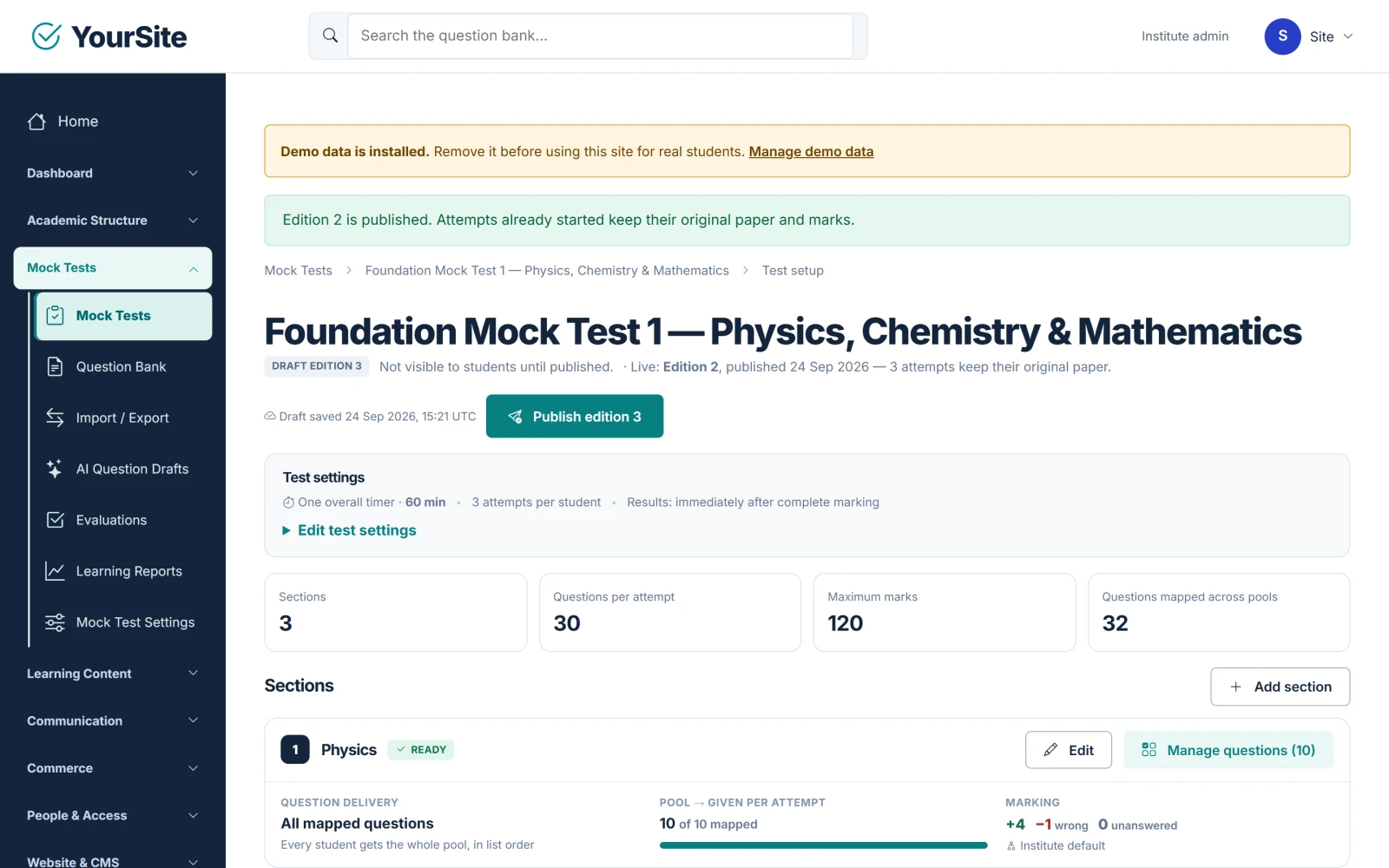Click the Physics pool progress bar

(823, 845)
